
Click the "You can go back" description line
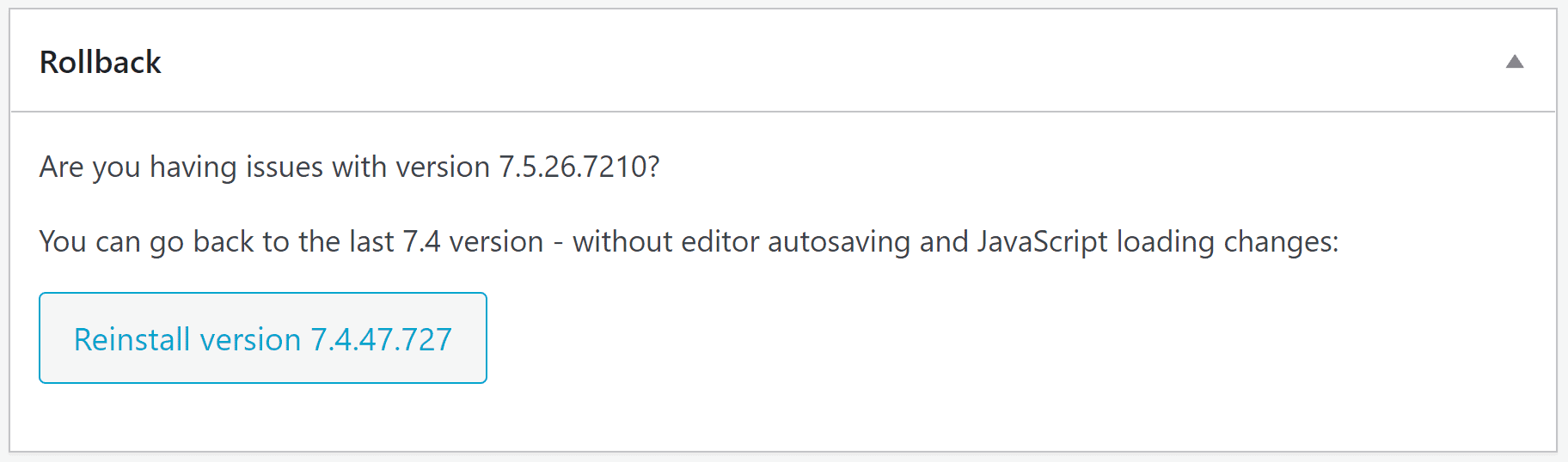coord(689,241)
